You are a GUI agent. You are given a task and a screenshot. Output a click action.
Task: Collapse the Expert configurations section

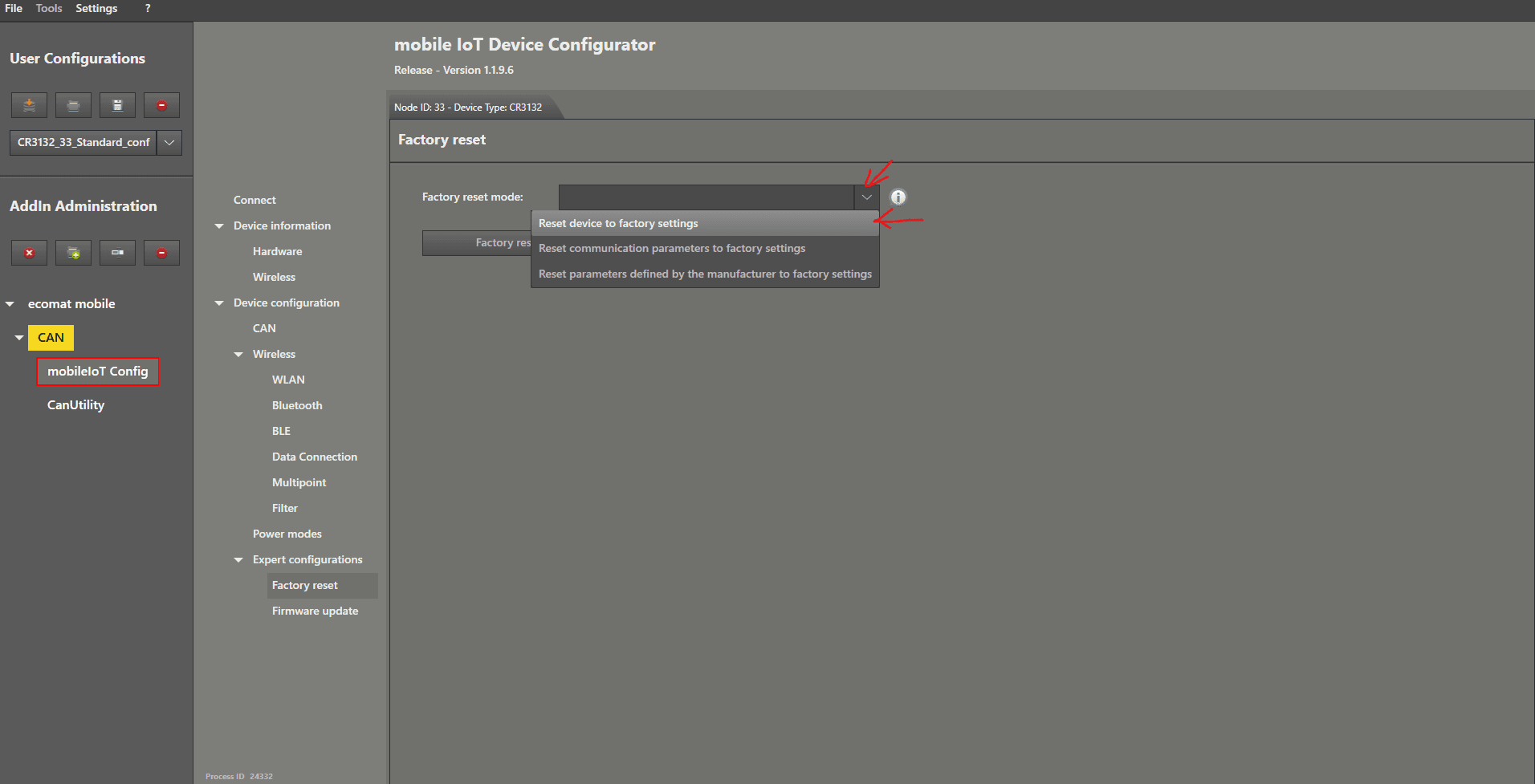pyautogui.click(x=238, y=560)
